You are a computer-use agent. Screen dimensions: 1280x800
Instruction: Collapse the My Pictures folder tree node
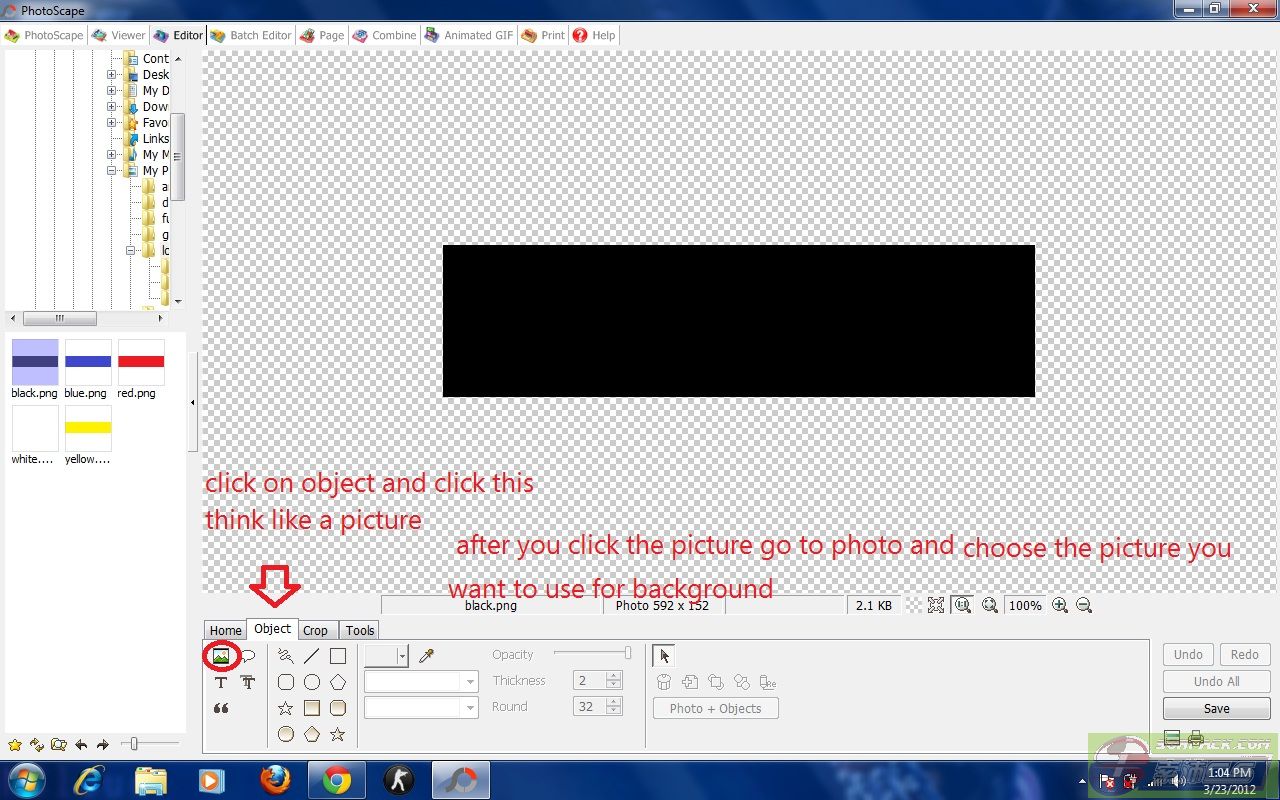click(x=112, y=170)
